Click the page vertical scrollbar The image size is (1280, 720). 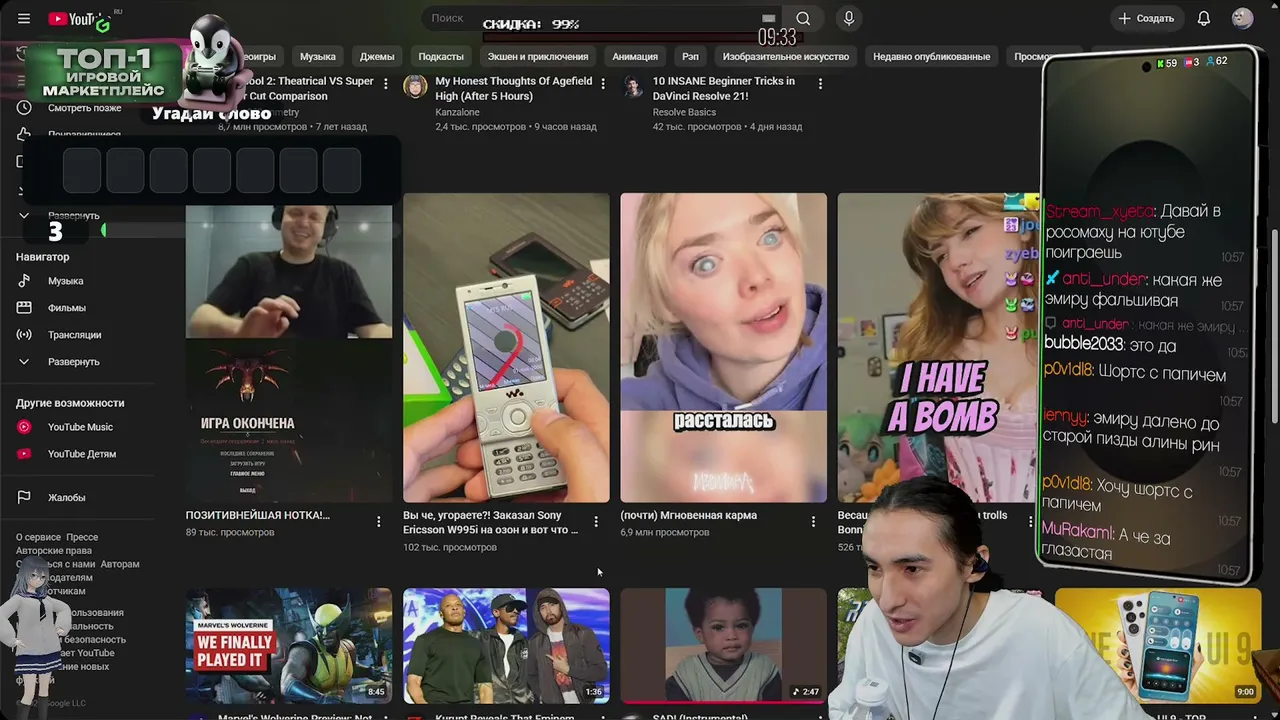(x=1274, y=325)
